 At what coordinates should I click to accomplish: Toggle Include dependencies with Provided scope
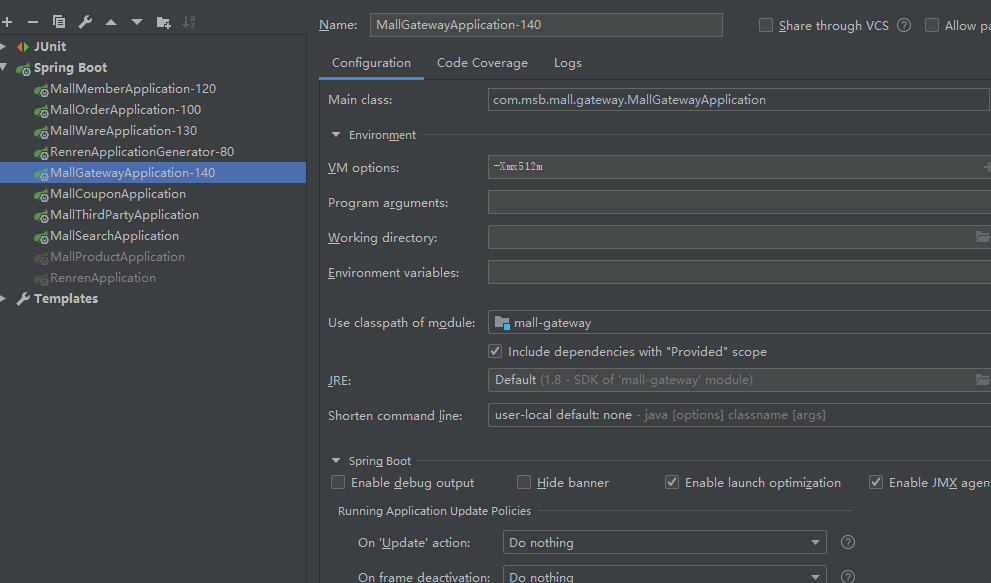(495, 351)
